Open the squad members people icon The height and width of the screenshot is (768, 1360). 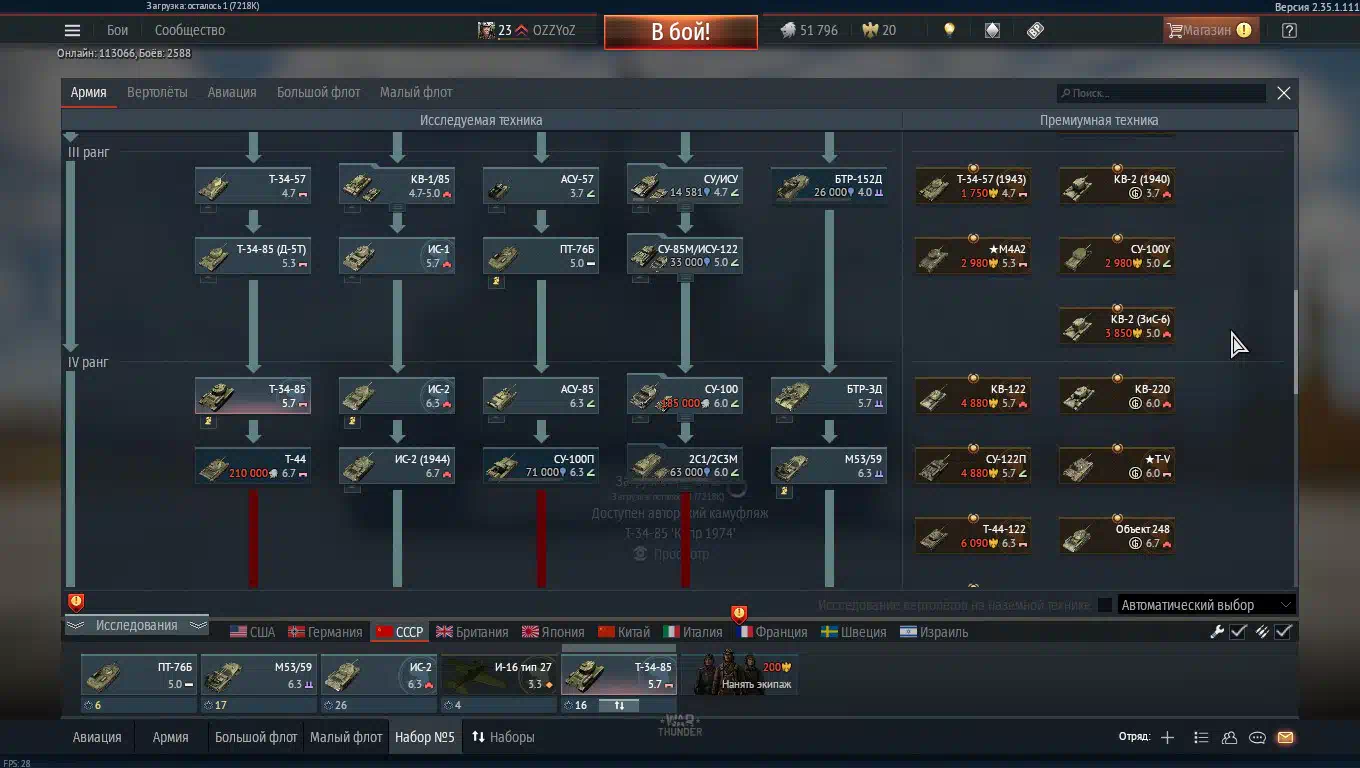tap(1229, 737)
